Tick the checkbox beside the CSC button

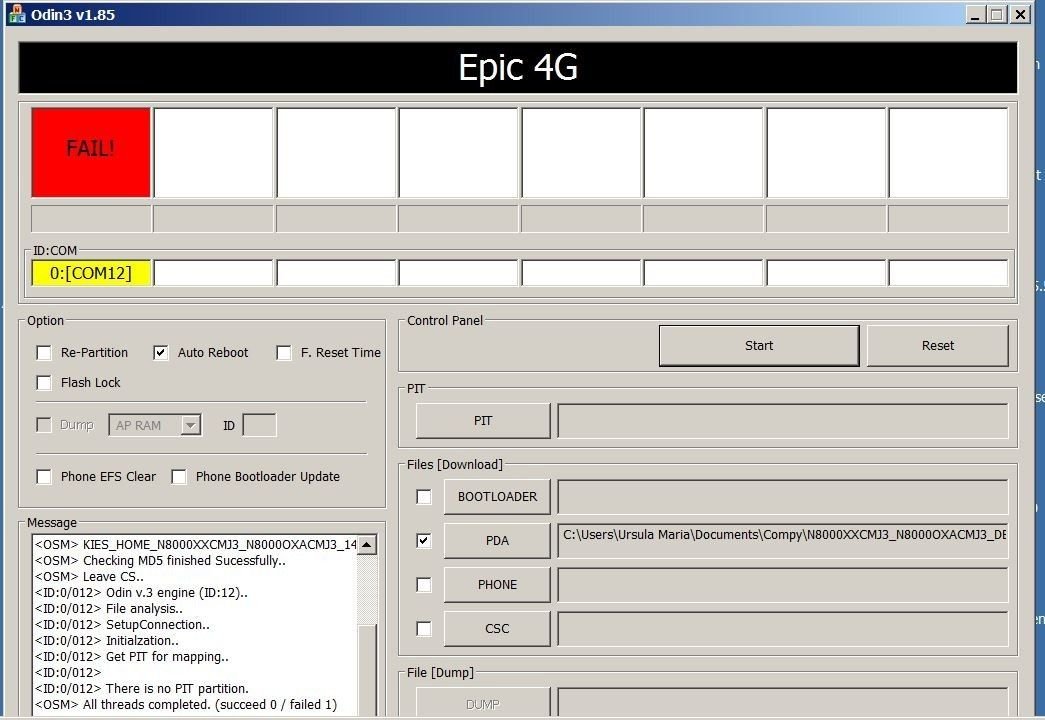click(424, 629)
